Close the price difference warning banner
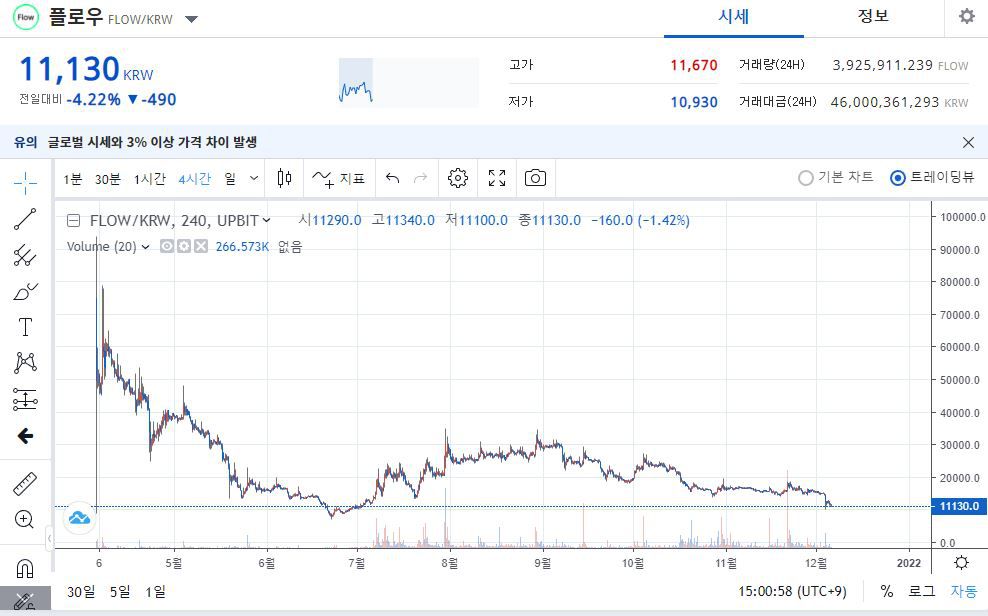 pyautogui.click(x=968, y=142)
